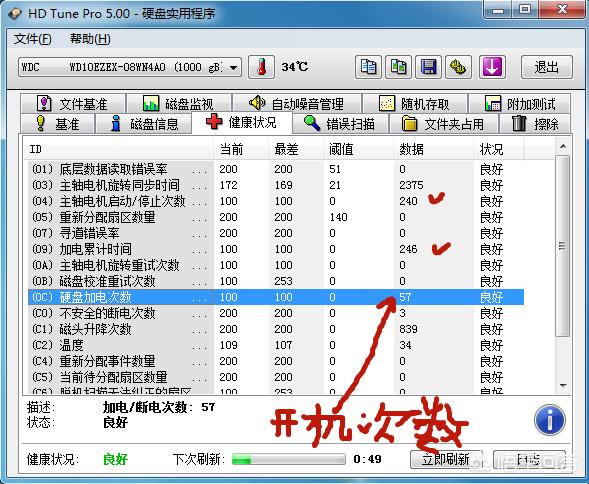
Task: Switch to the 磁盘信息 tab
Action: tap(143, 124)
